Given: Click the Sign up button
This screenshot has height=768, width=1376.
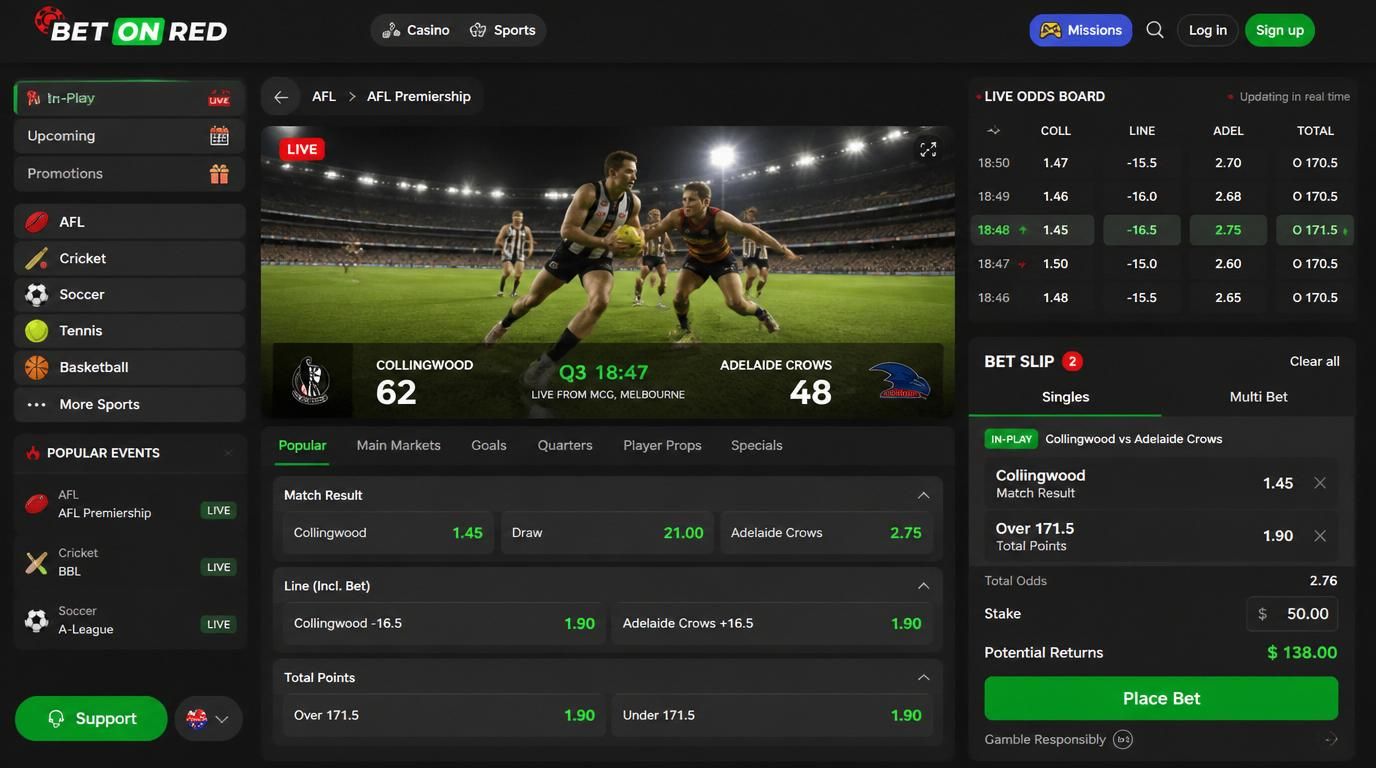Looking at the screenshot, I should pyautogui.click(x=1280, y=30).
